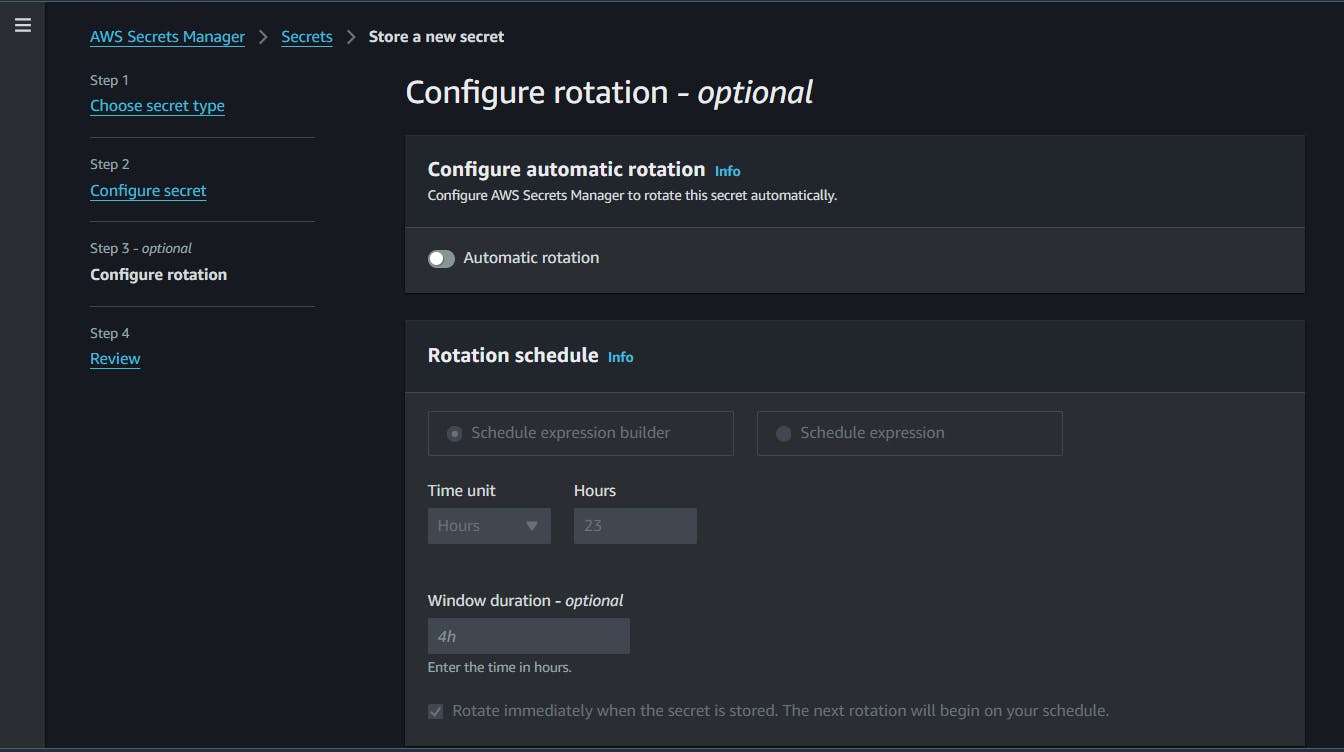Open the Time unit Hours dropdown
The height and width of the screenshot is (752, 1344).
pyautogui.click(x=489, y=526)
